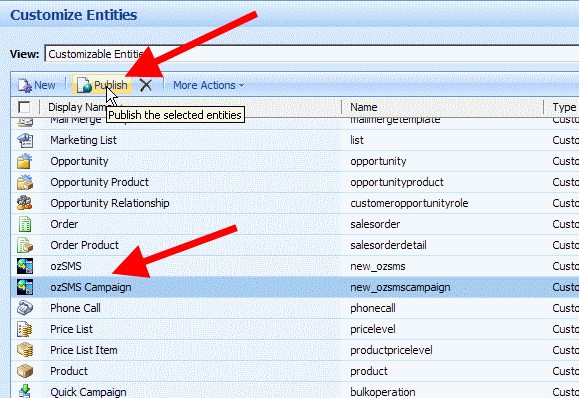The width and height of the screenshot is (579, 398).
Task: Click the 'new_ozsms' name cell
Action: coord(378,267)
